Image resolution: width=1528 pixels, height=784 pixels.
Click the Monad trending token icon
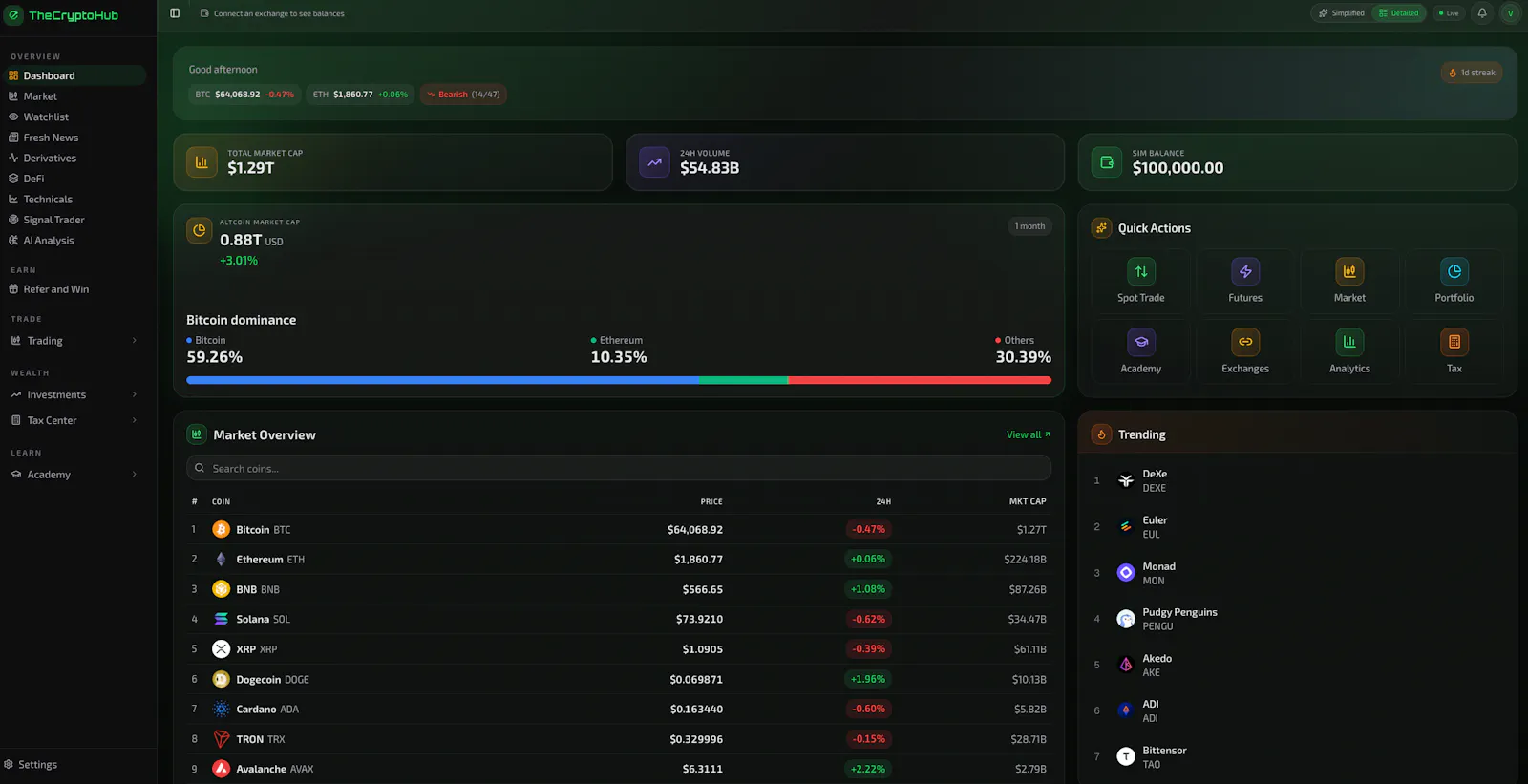tap(1126, 573)
